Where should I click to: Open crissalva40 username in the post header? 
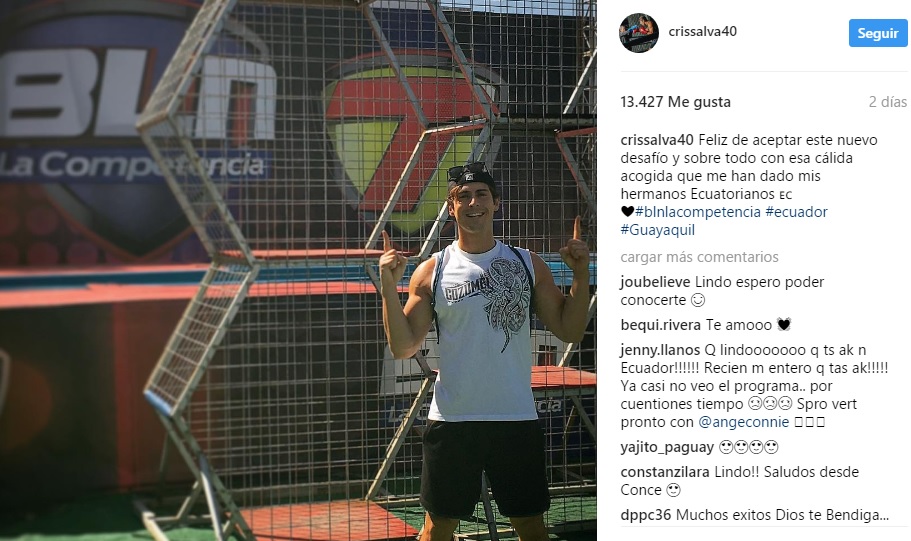(x=702, y=31)
